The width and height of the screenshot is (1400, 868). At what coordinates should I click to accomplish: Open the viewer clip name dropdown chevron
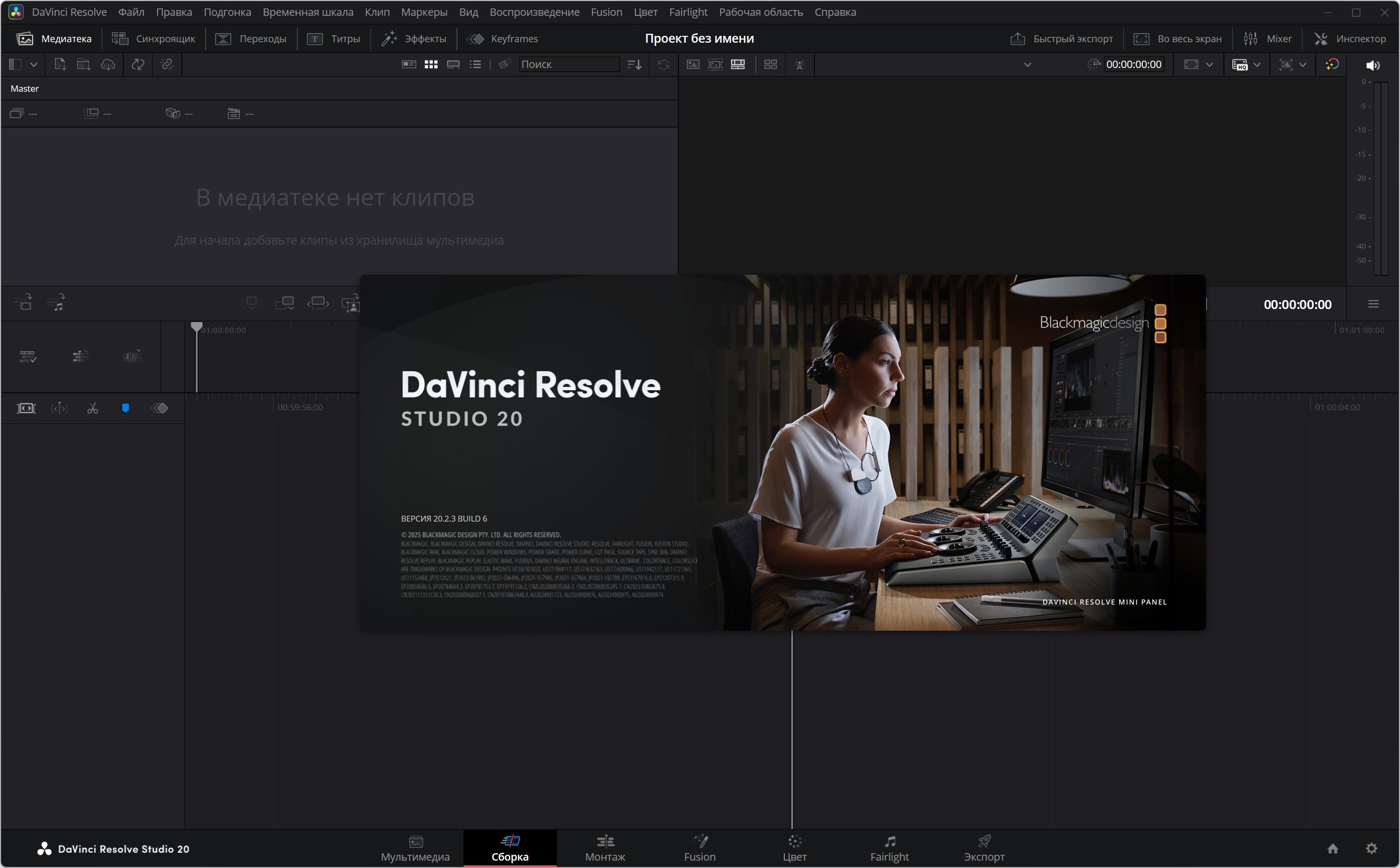[1027, 64]
